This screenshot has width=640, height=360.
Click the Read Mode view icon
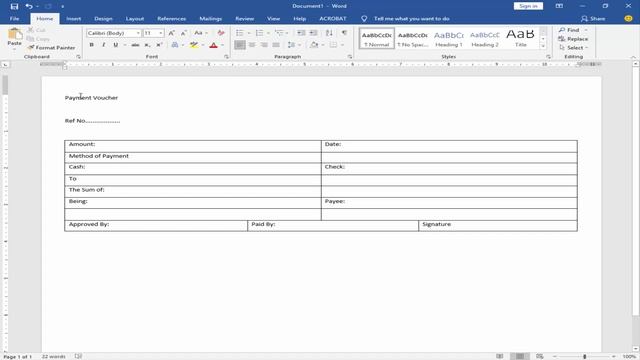[x=500, y=356]
